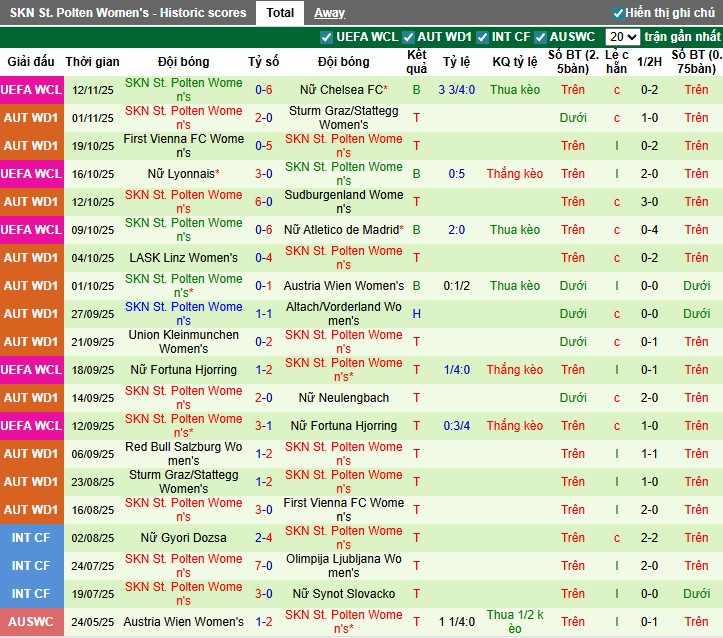Open the 20 recent matches dropdown
This screenshot has height=638, width=723.
pyautogui.click(x=622, y=37)
